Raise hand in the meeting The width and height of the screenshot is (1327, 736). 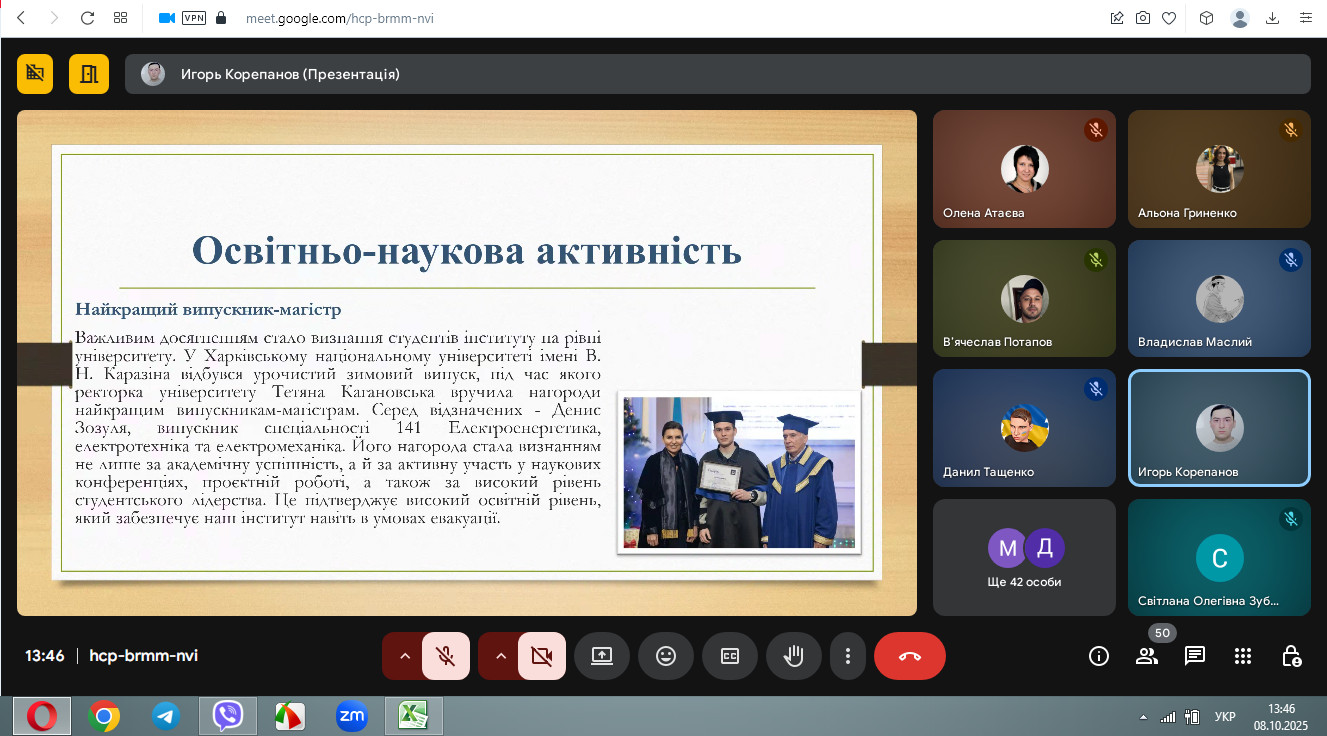(794, 656)
